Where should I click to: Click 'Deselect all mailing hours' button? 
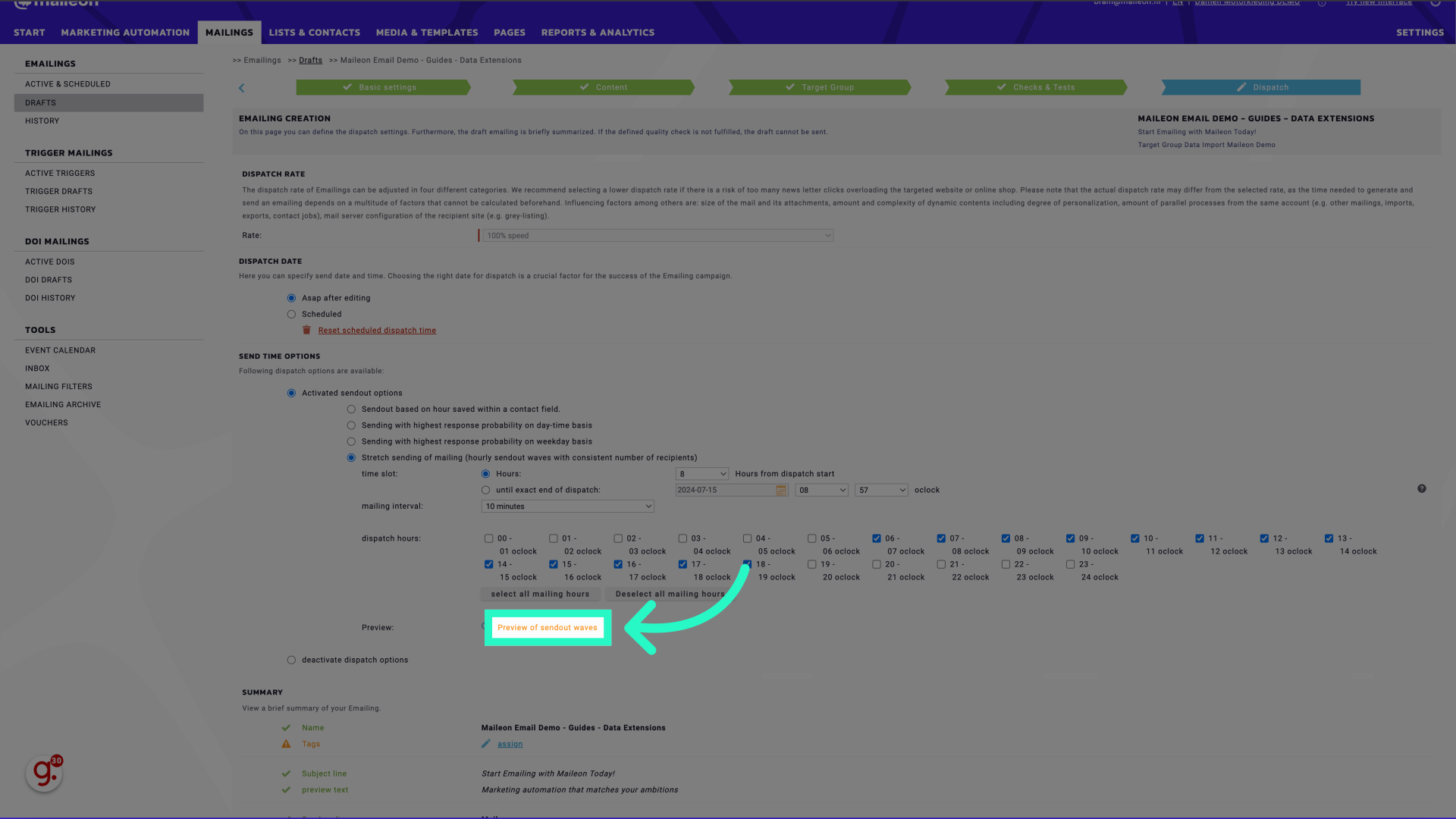(x=670, y=595)
